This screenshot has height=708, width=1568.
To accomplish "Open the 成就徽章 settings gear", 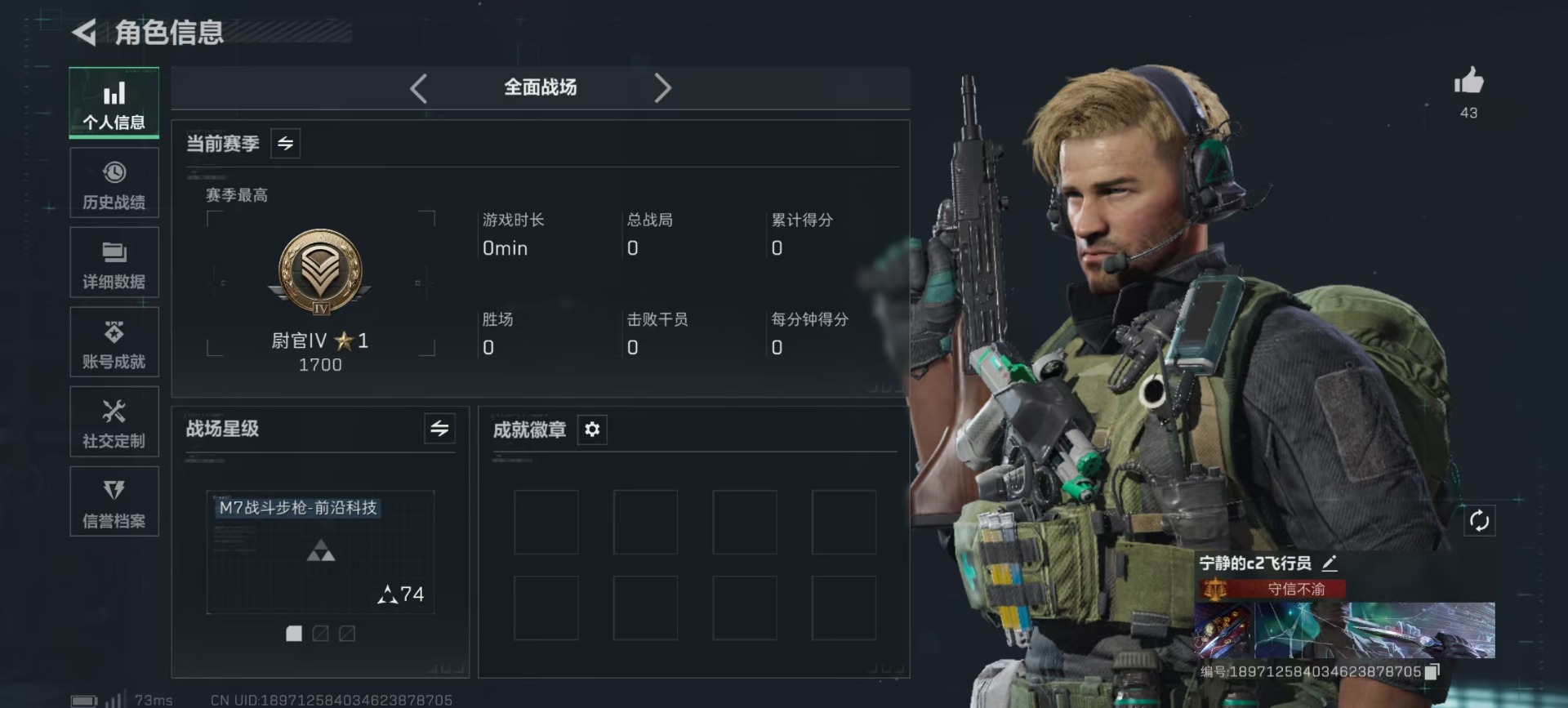I will pyautogui.click(x=592, y=430).
